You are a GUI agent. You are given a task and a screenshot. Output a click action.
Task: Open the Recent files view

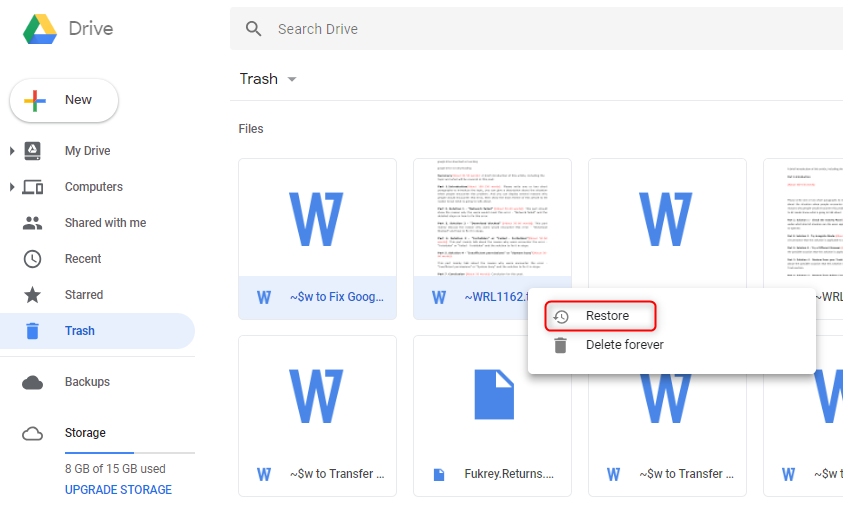pyautogui.click(x=83, y=259)
